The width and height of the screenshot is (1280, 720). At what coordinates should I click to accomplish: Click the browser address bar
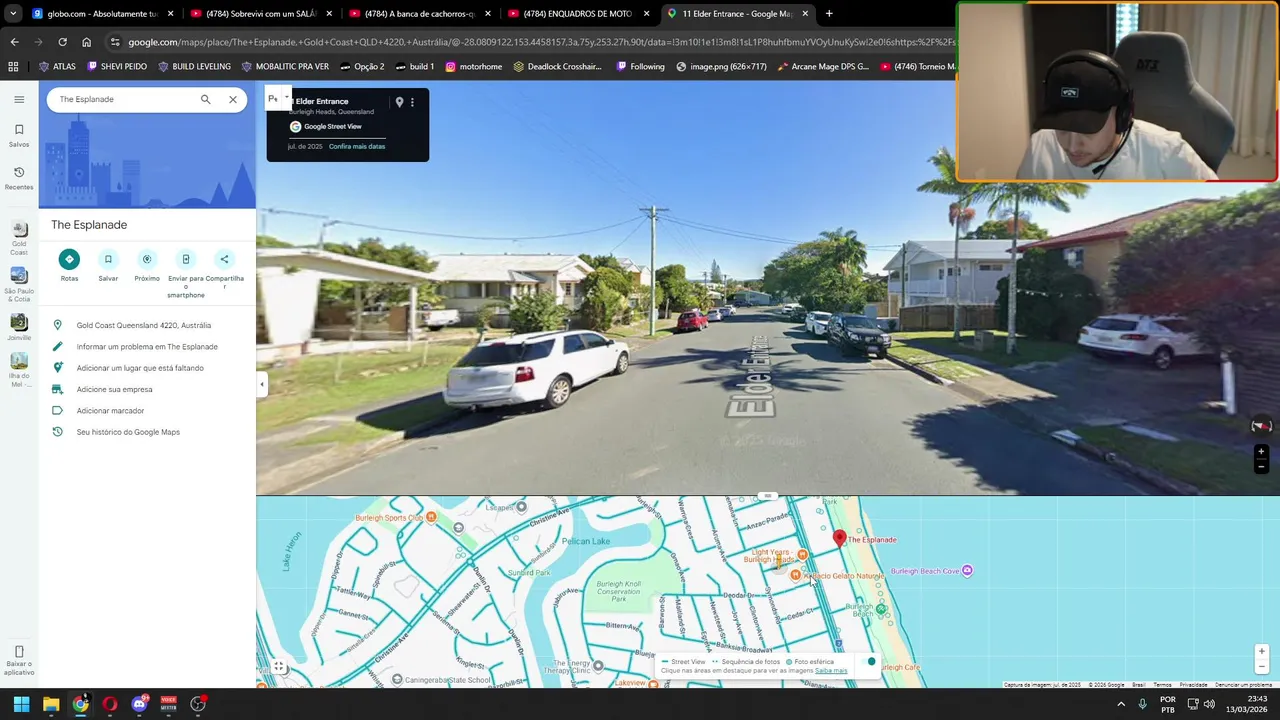(530, 42)
